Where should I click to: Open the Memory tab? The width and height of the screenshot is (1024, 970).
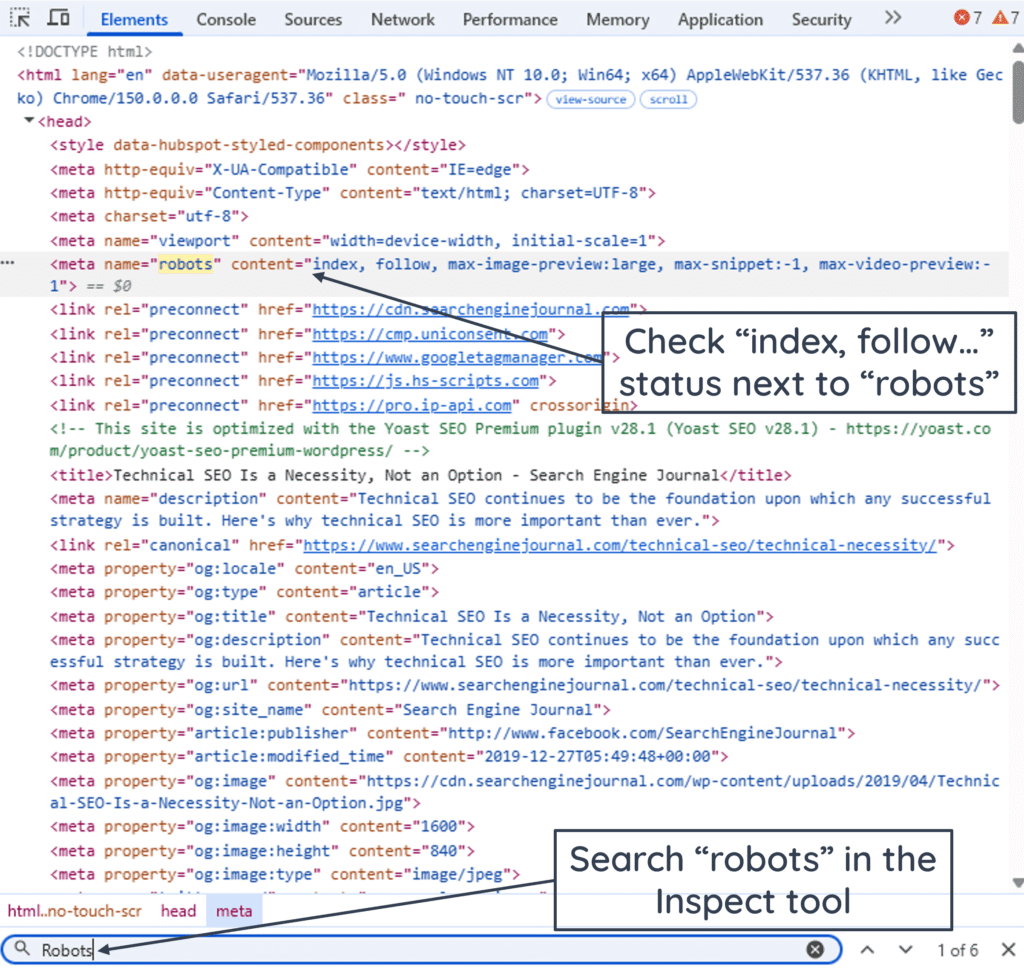tap(618, 20)
